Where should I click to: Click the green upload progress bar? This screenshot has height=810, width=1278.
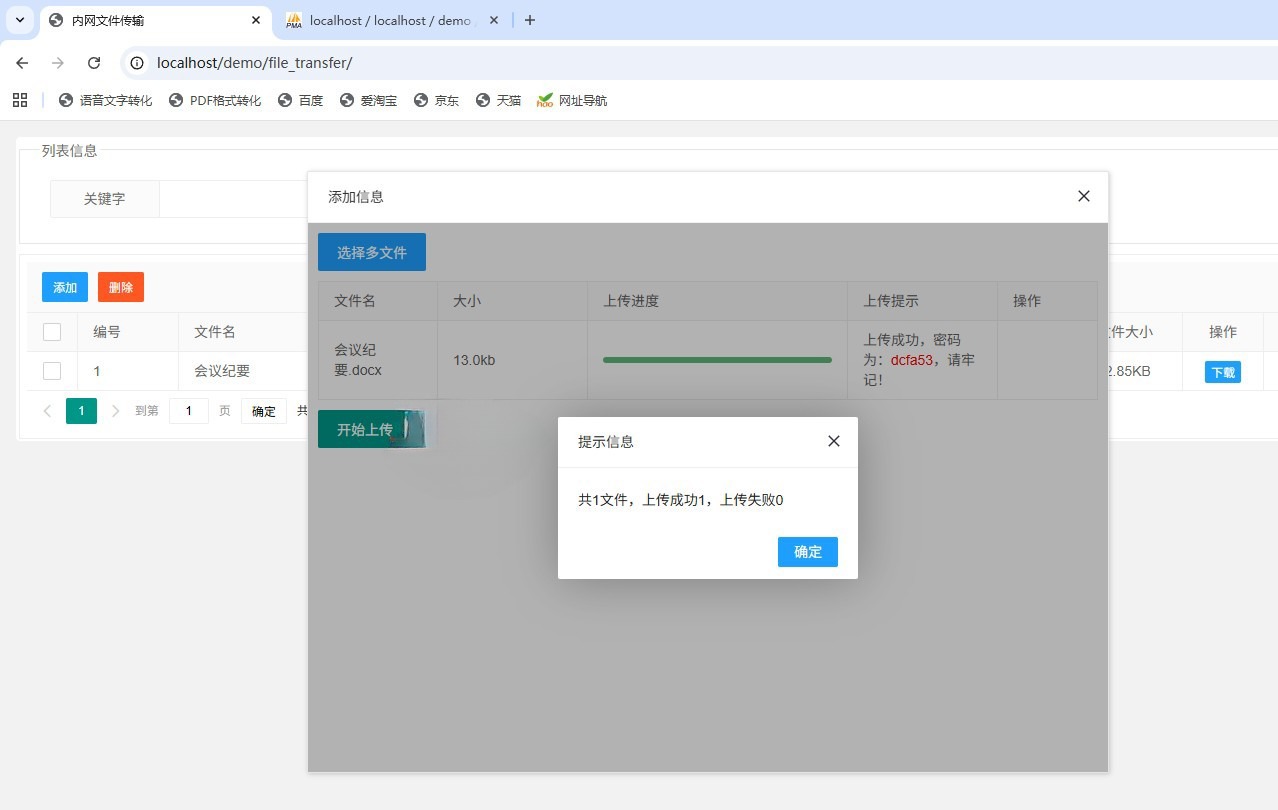716,359
